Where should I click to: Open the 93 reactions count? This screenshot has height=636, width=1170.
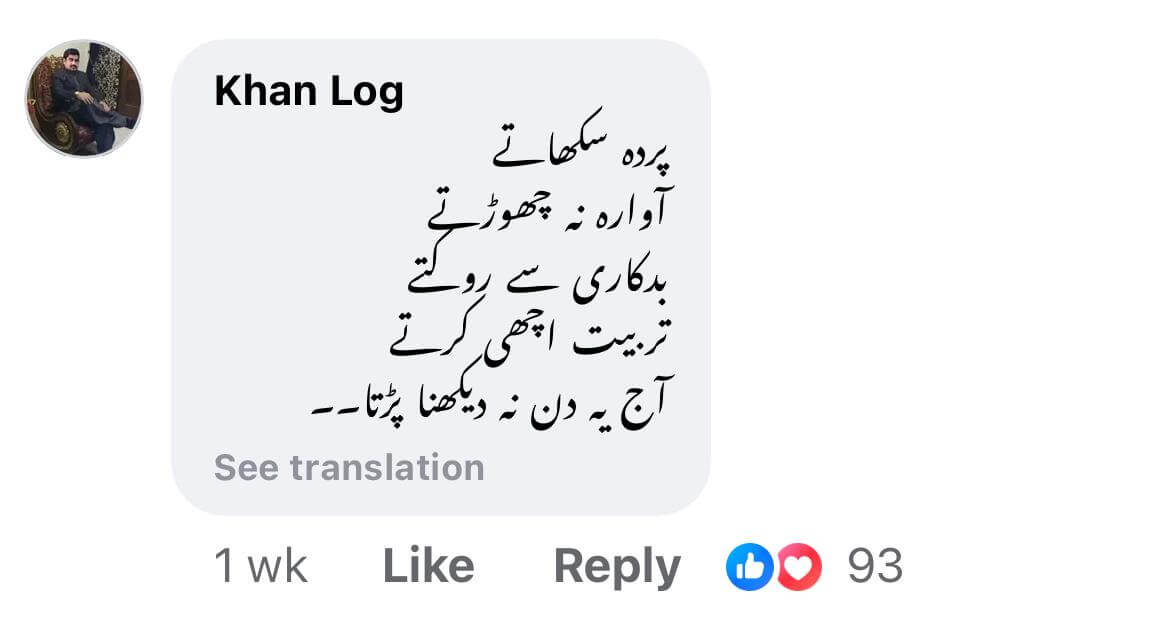875,566
